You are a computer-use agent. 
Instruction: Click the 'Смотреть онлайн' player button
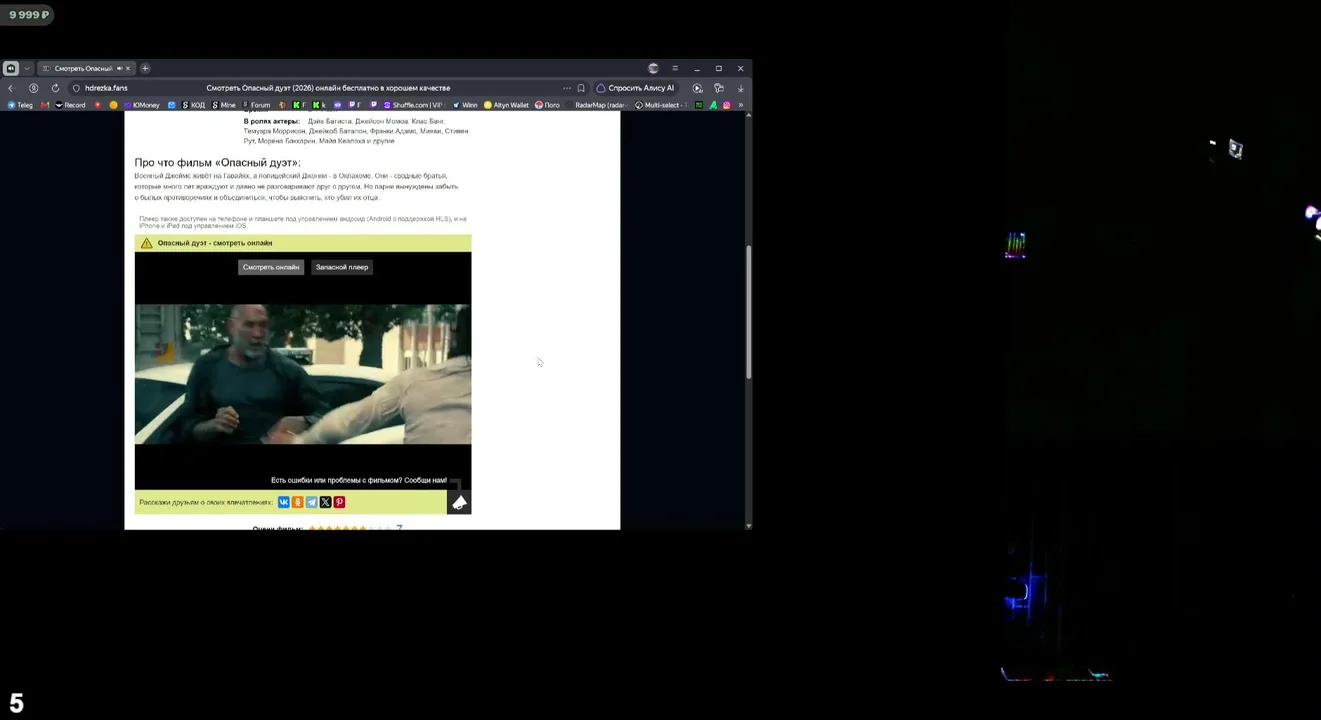click(271, 267)
